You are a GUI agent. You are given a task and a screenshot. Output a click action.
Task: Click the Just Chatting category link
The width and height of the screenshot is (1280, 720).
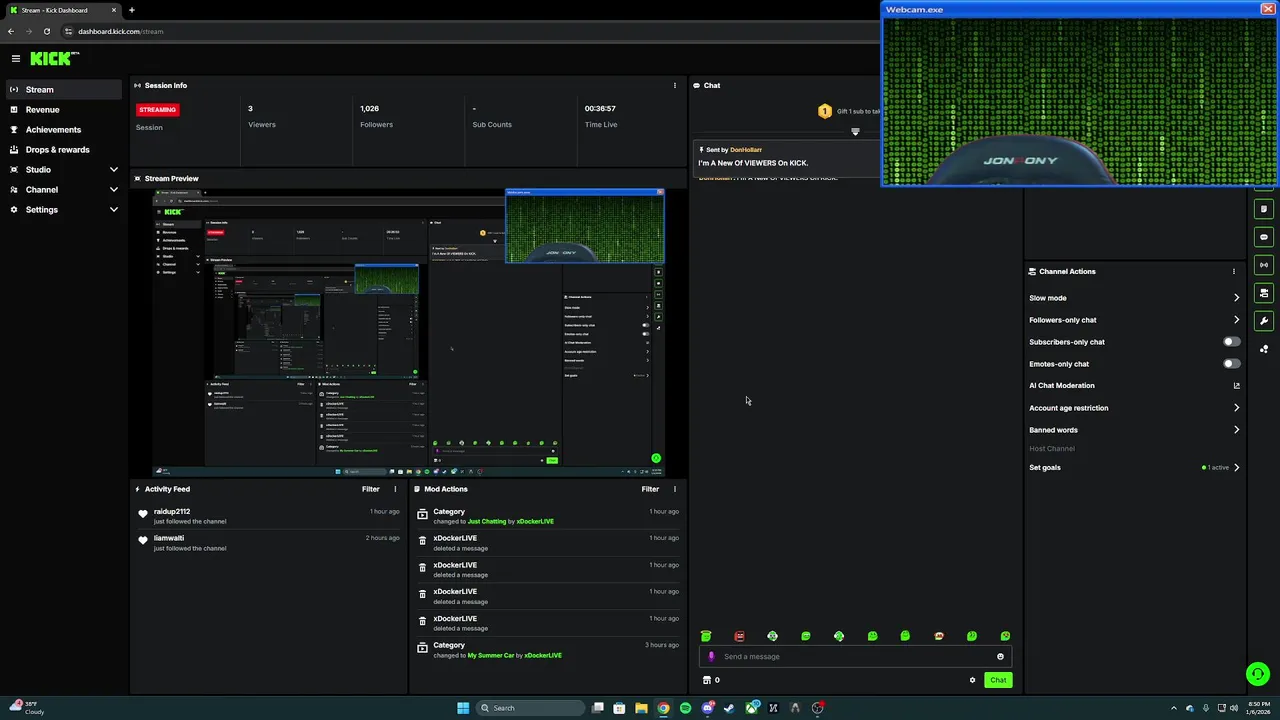pyautogui.click(x=487, y=521)
